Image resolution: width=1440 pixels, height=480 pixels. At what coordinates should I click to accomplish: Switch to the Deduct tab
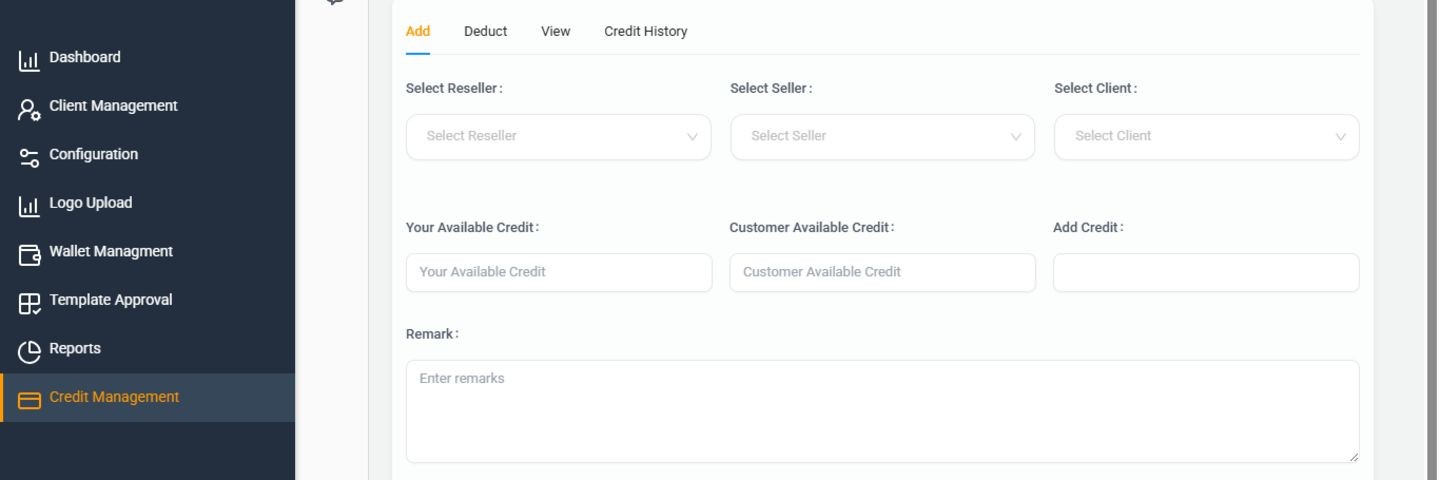pyautogui.click(x=485, y=31)
